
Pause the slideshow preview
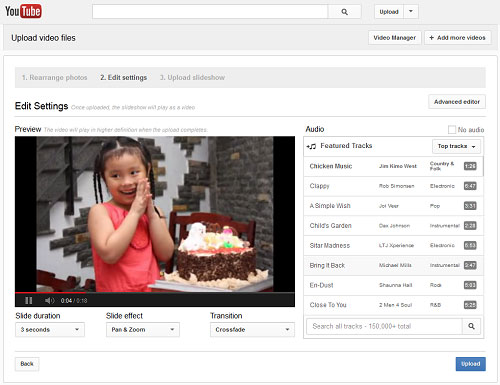[x=29, y=301]
